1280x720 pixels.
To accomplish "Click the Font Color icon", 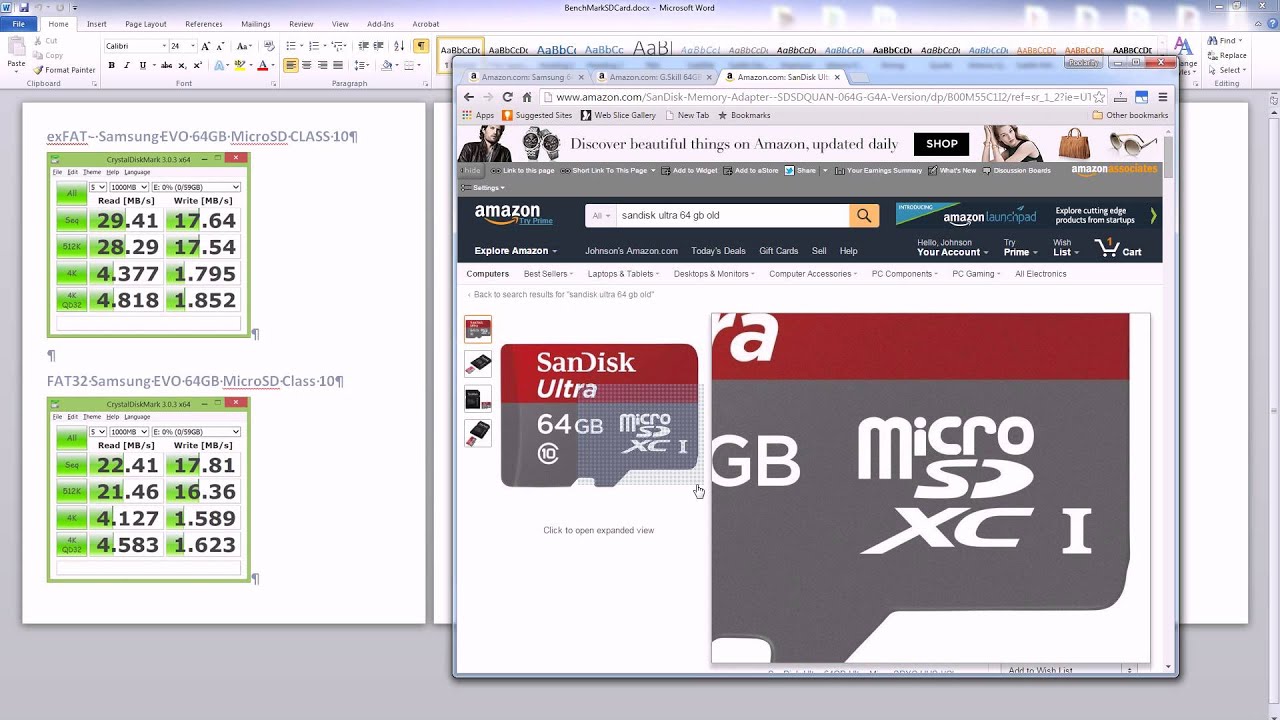I will point(262,65).
